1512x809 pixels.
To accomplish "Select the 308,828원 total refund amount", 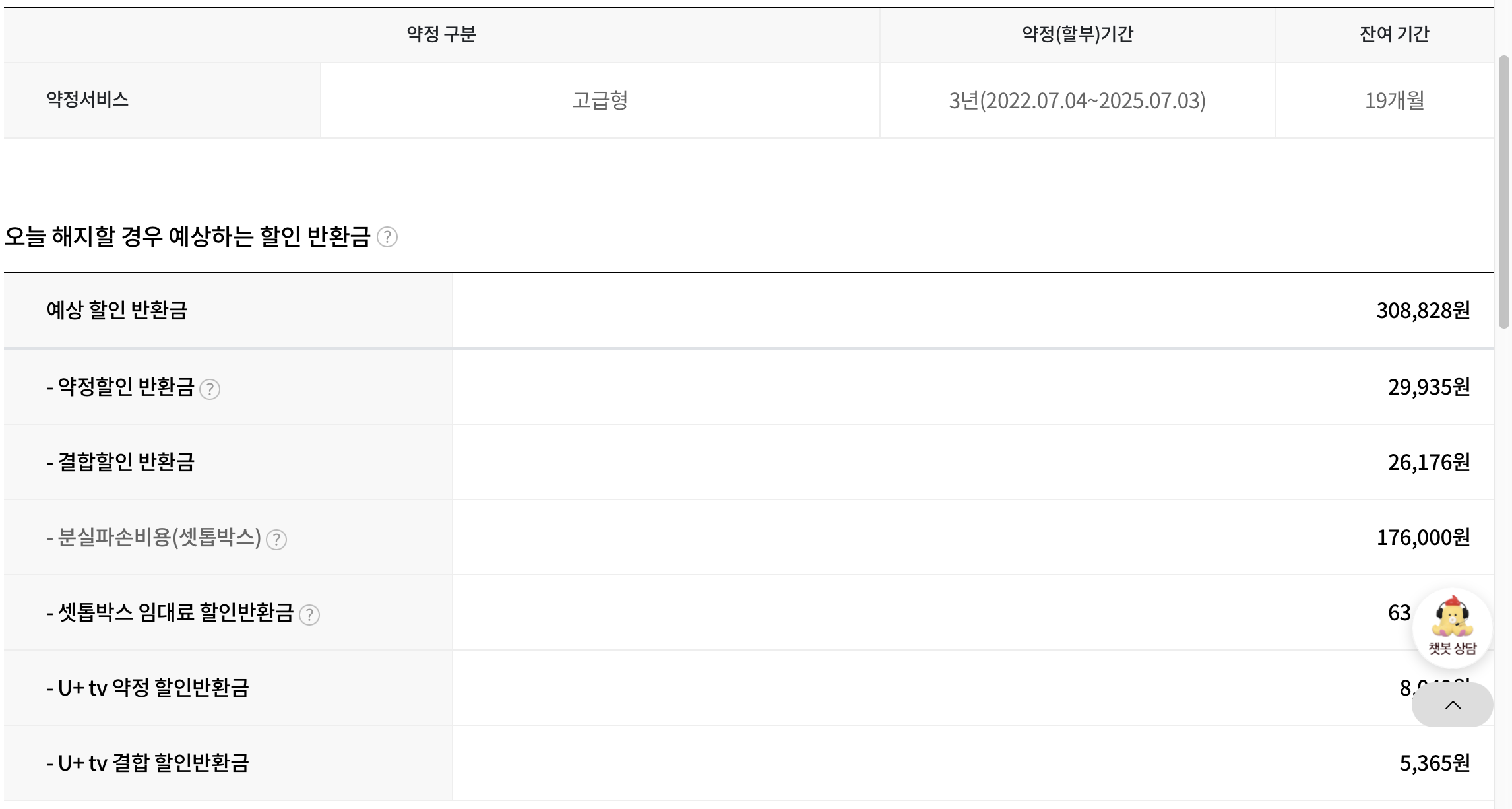I will 1422,310.
